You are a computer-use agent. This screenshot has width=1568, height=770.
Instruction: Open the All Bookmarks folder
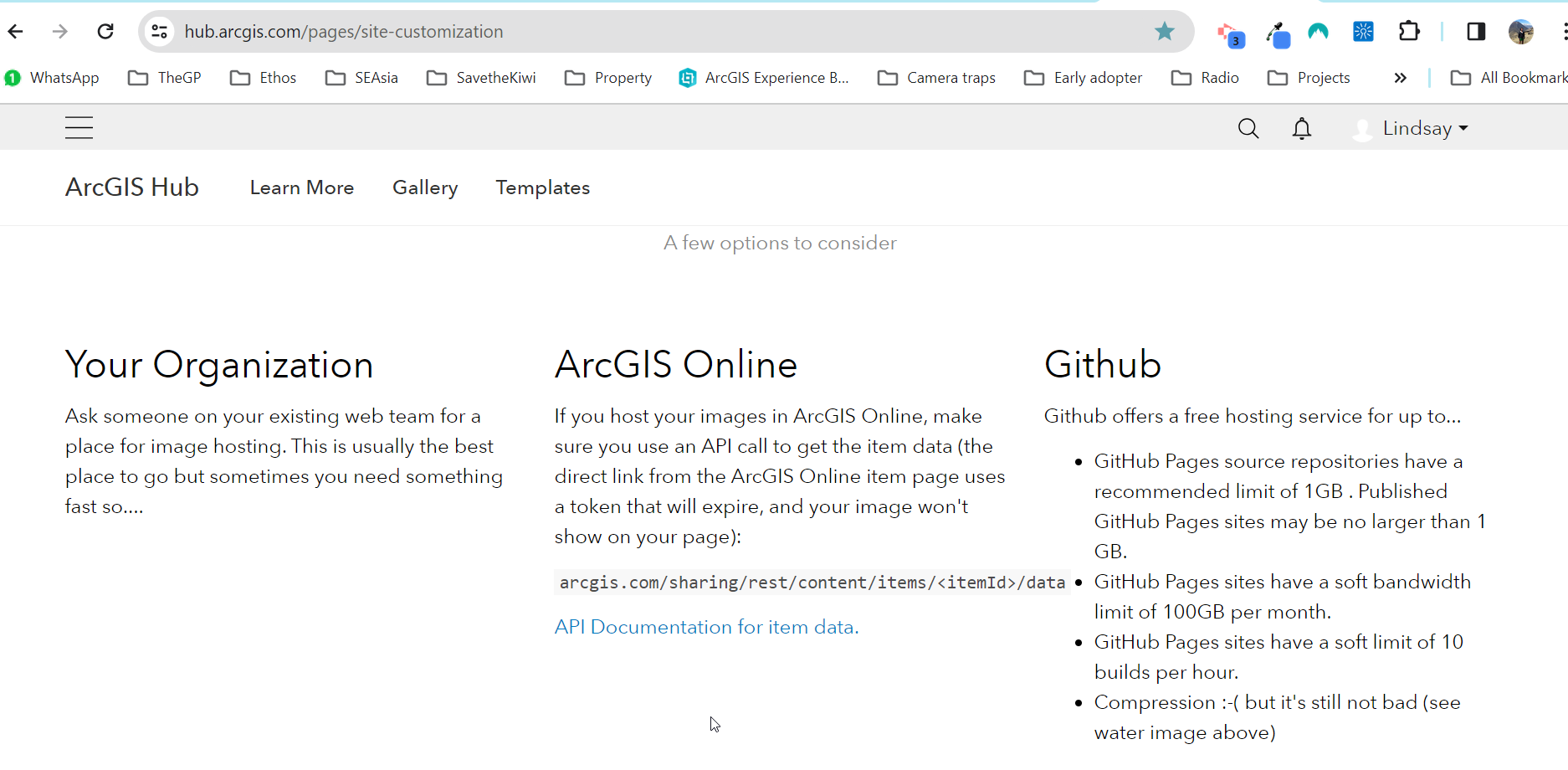pos(1509,78)
